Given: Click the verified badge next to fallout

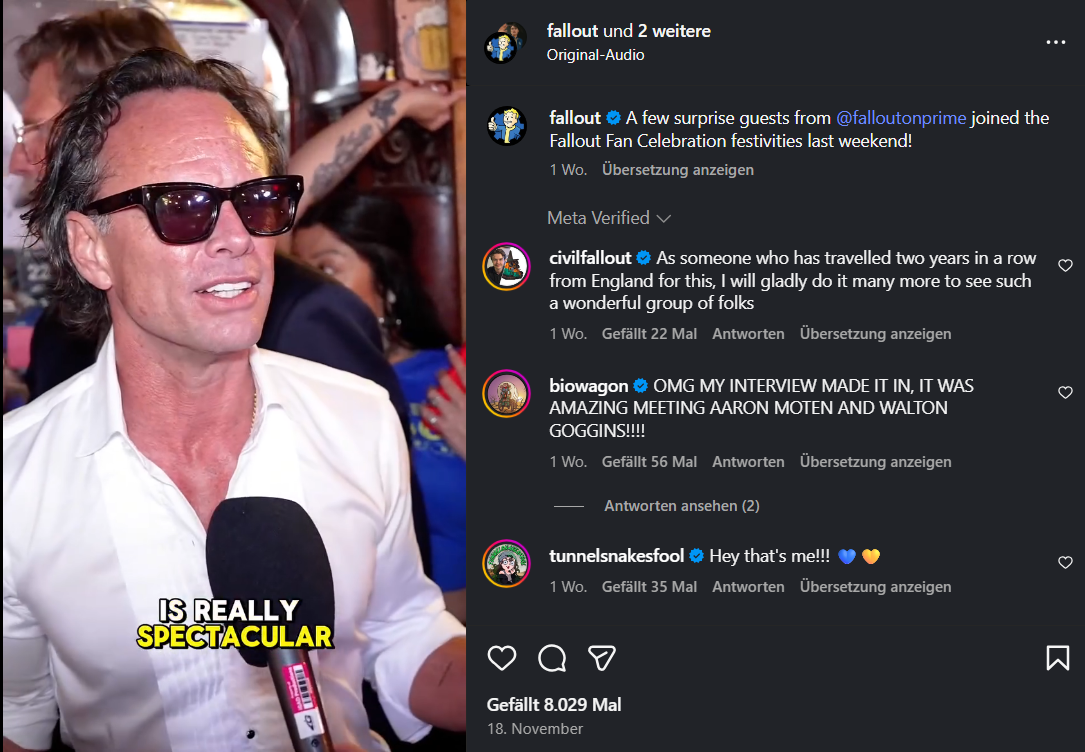Looking at the screenshot, I should [x=616, y=117].
